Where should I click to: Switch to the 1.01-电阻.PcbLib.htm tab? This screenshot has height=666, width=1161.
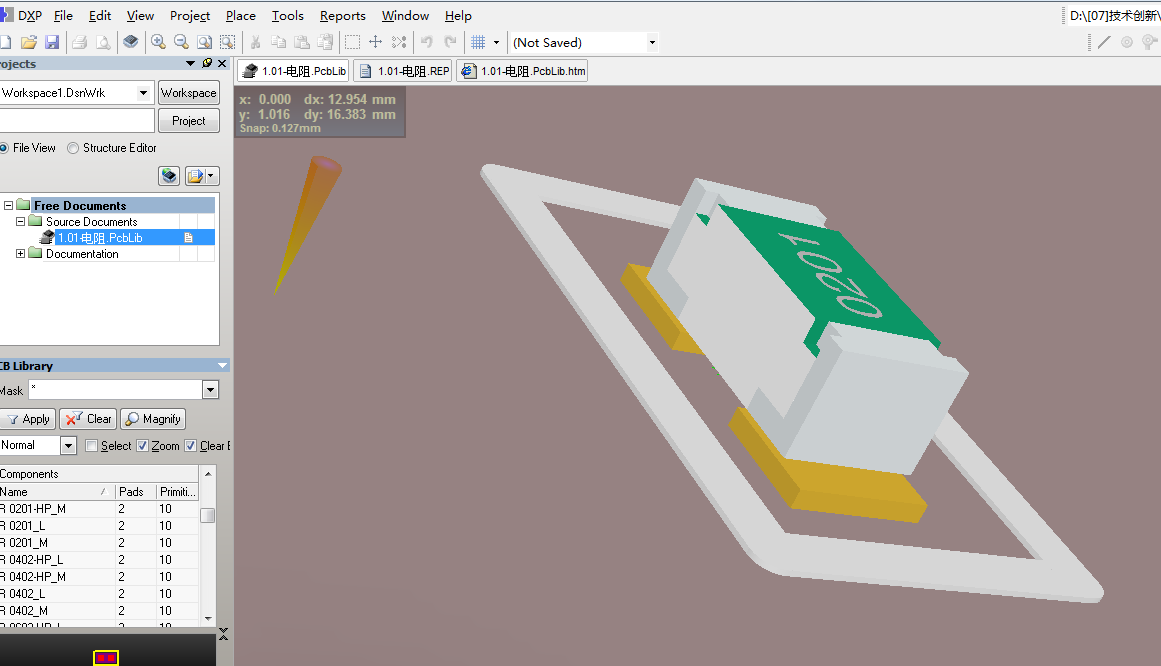click(x=522, y=71)
